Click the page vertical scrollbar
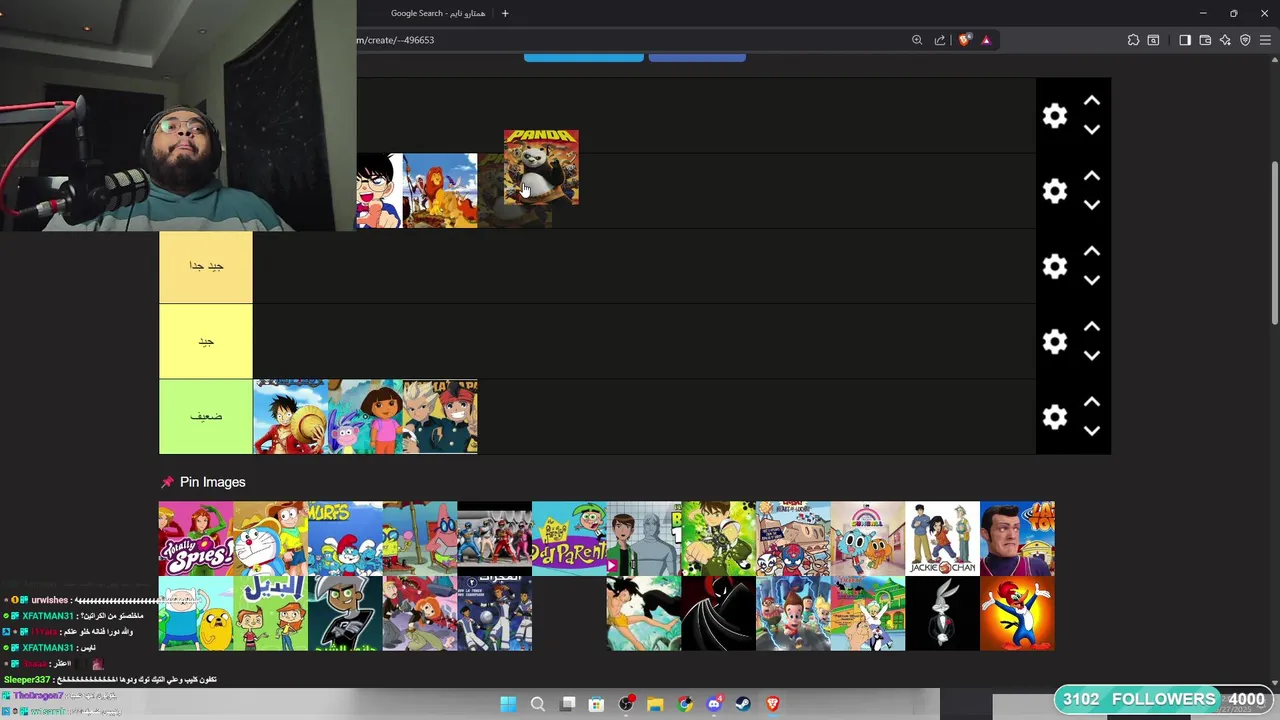 [1274, 243]
